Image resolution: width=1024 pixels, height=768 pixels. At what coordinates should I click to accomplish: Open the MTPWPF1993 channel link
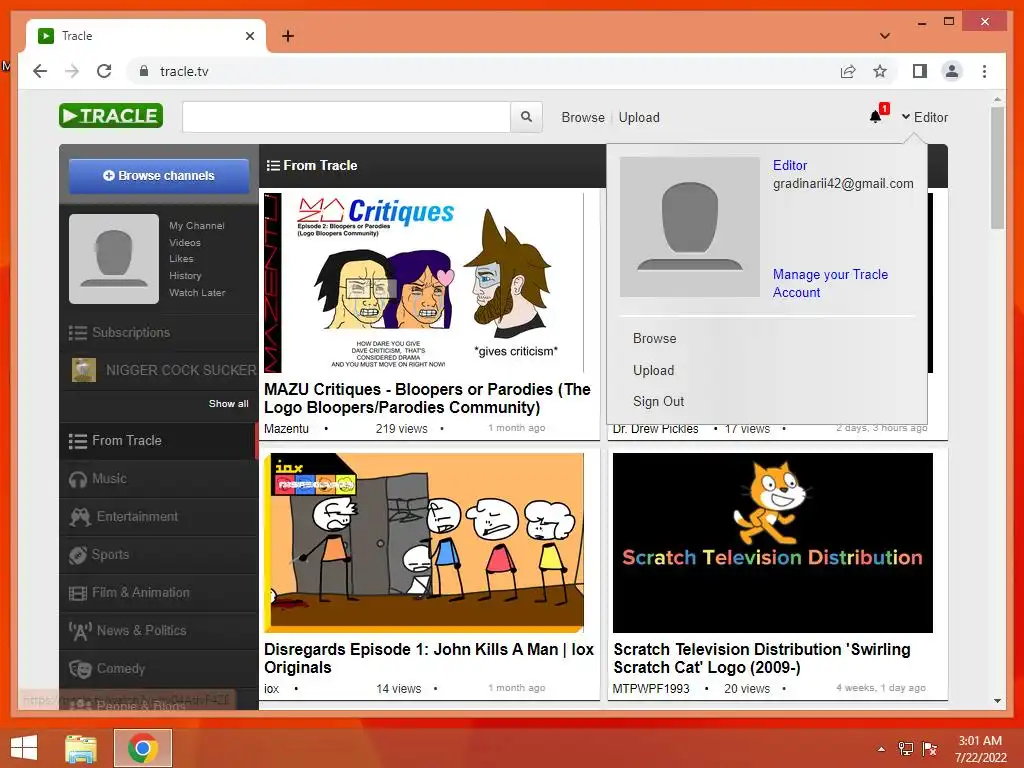click(650, 689)
